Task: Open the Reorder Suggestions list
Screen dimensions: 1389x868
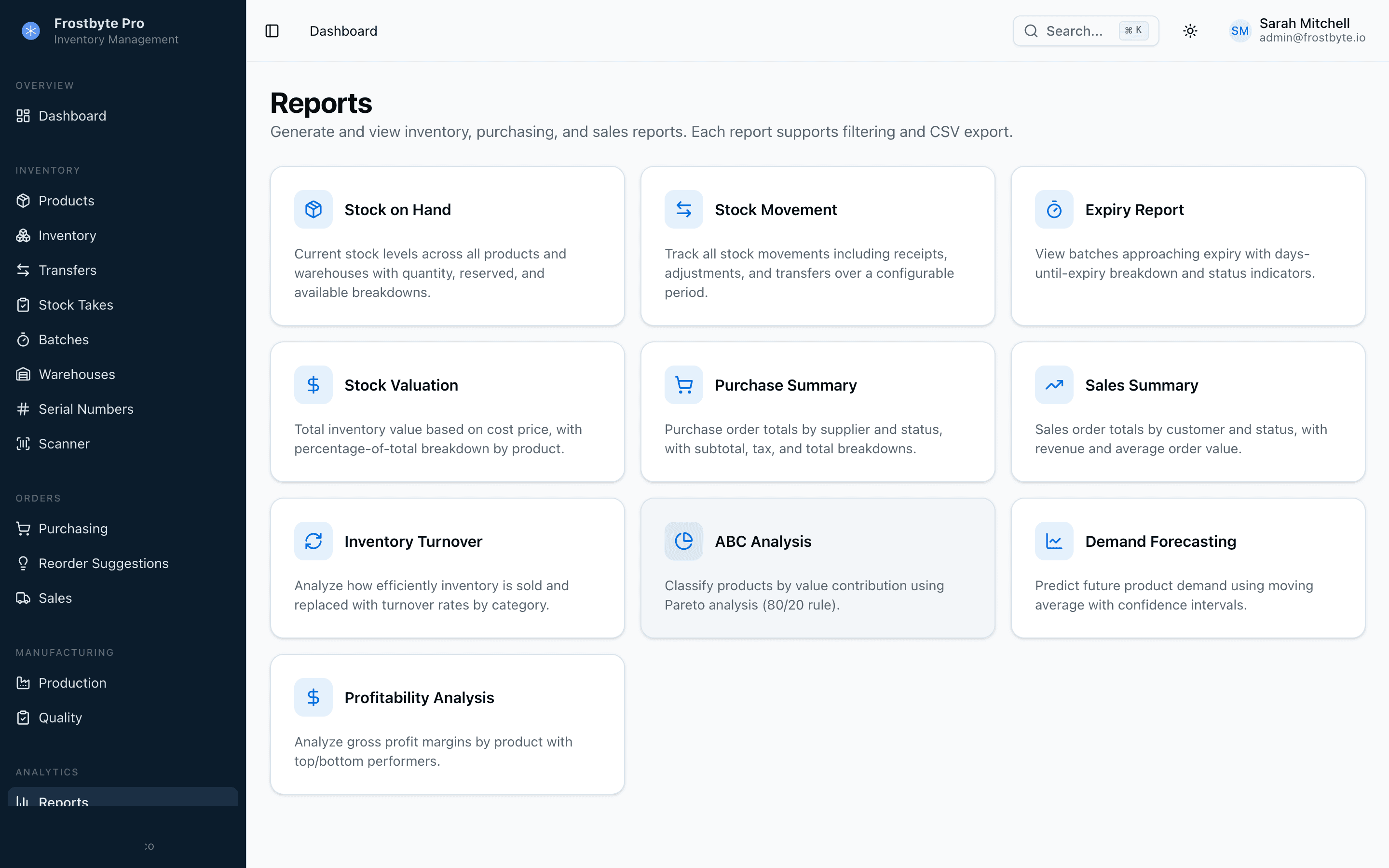Action: 103,563
